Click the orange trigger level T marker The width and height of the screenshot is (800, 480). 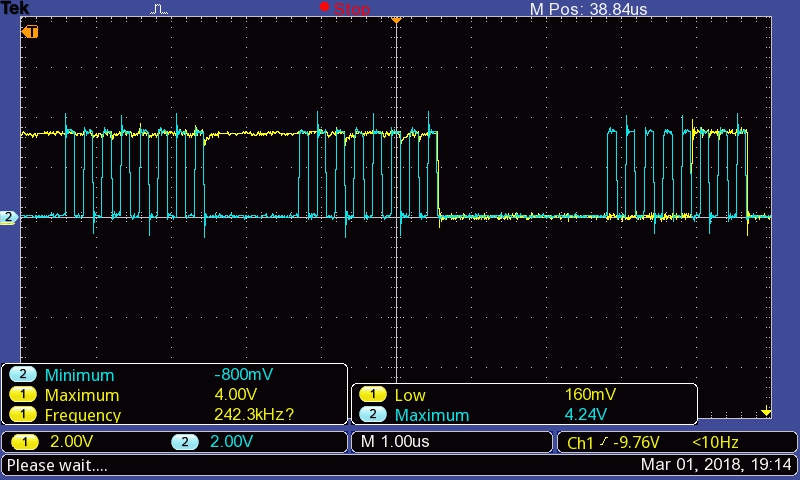click(30, 32)
